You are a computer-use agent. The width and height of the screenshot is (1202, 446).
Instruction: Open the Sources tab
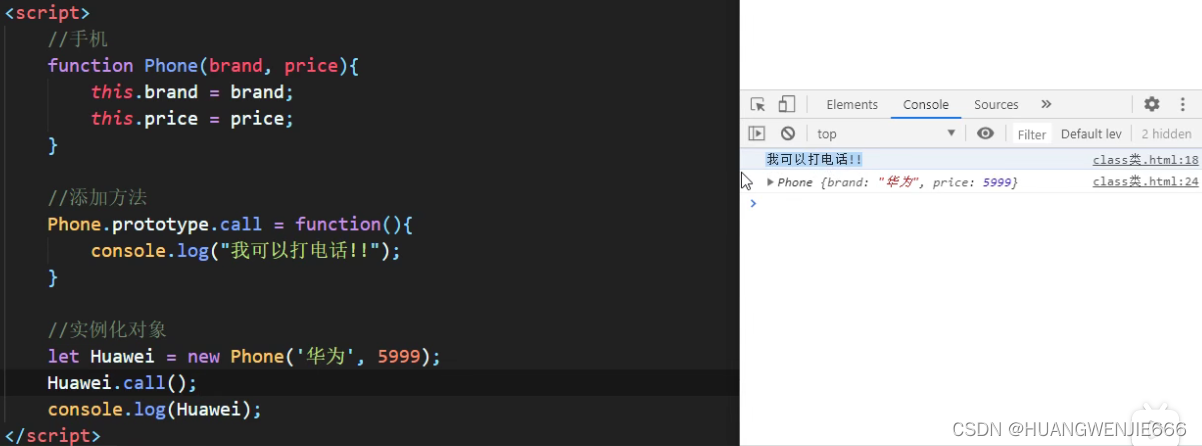click(996, 104)
